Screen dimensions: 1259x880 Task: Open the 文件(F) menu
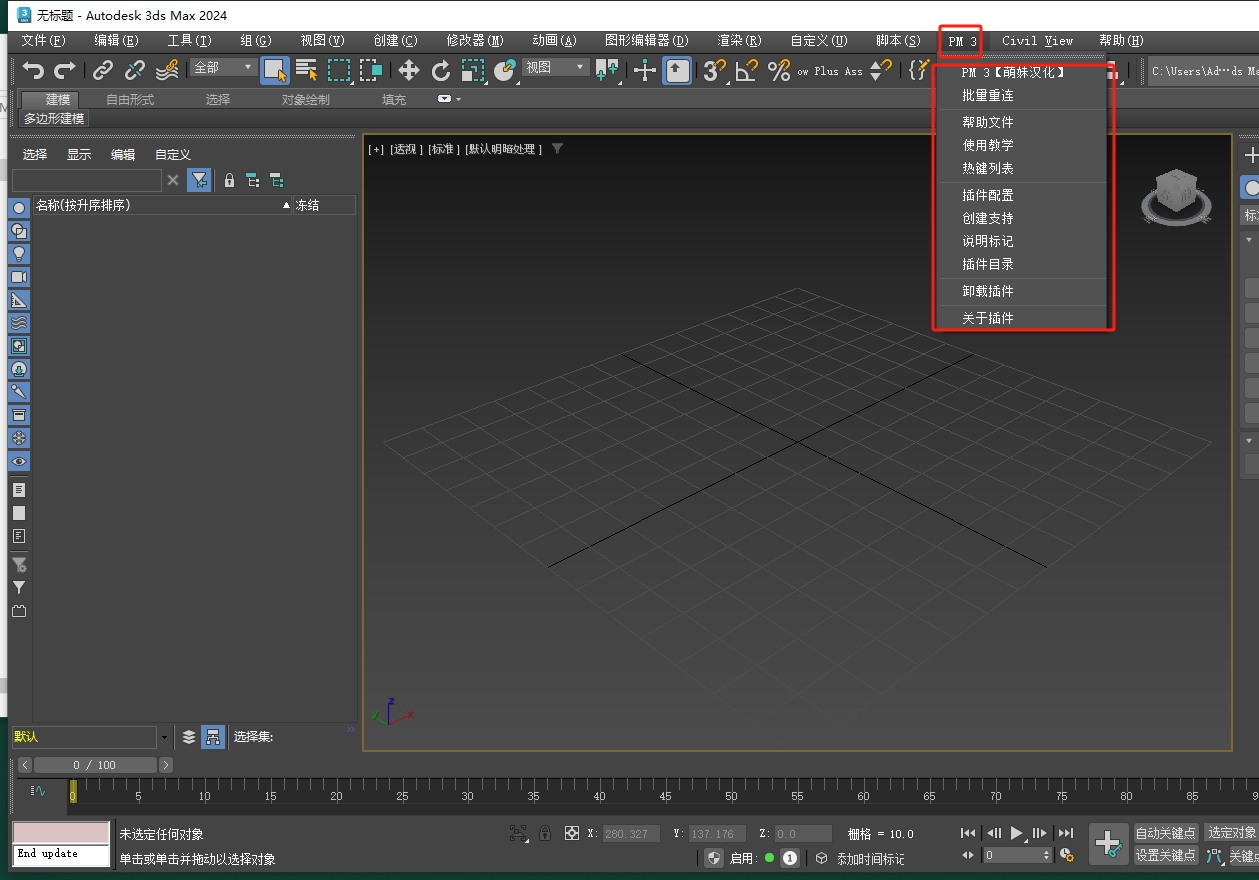click(43, 41)
